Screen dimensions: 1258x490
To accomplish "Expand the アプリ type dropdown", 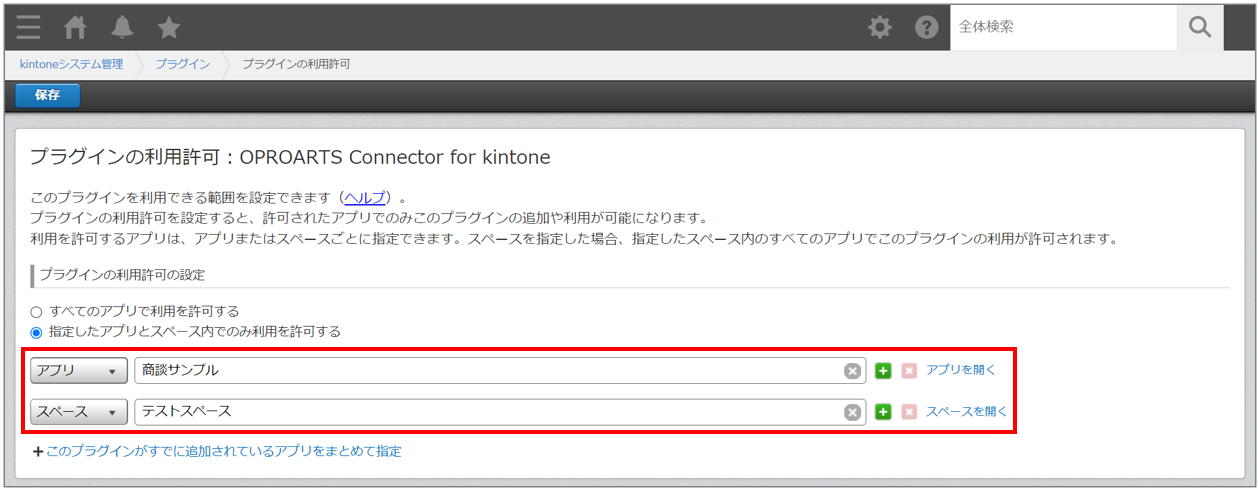I will click(x=79, y=371).
